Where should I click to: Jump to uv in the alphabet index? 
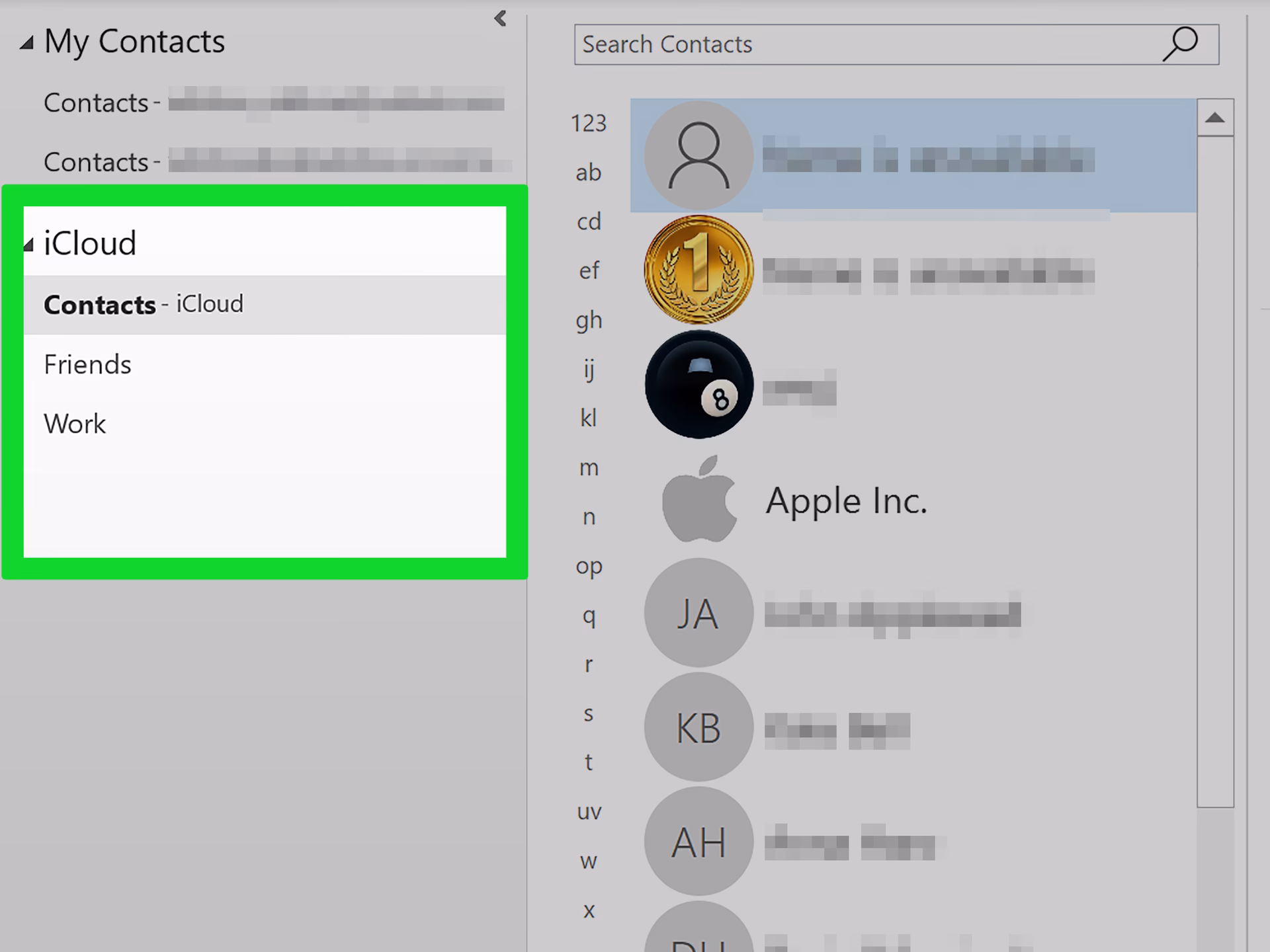[x=589, y=812]
